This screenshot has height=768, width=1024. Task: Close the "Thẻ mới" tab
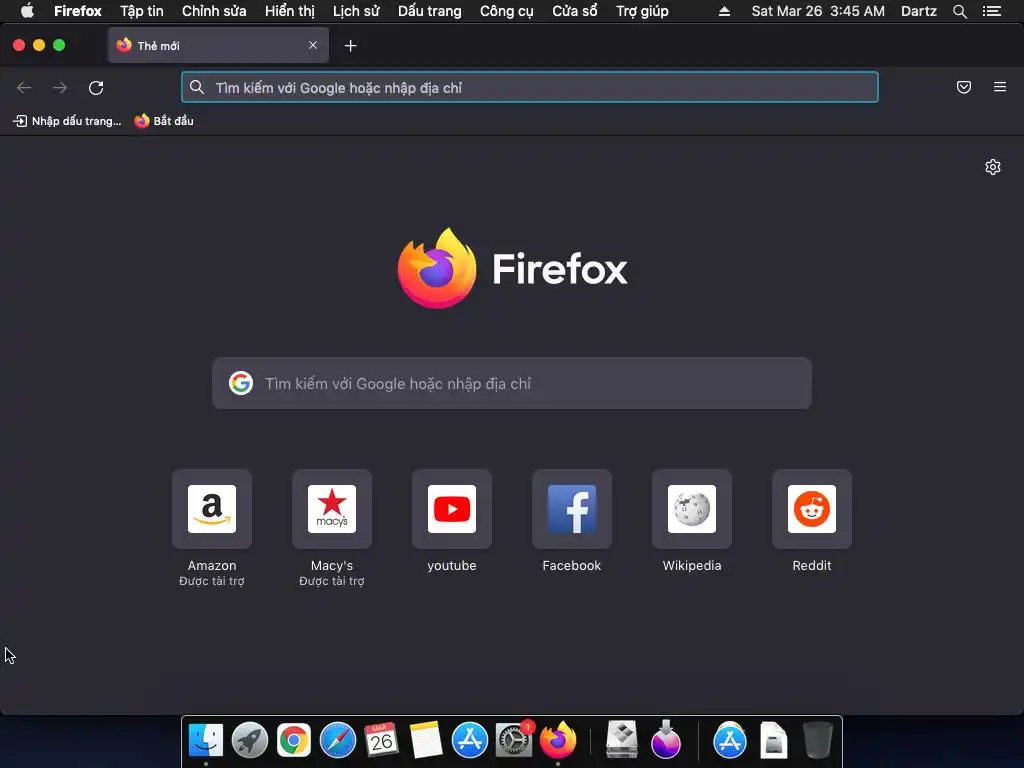[x=313, y=45]
